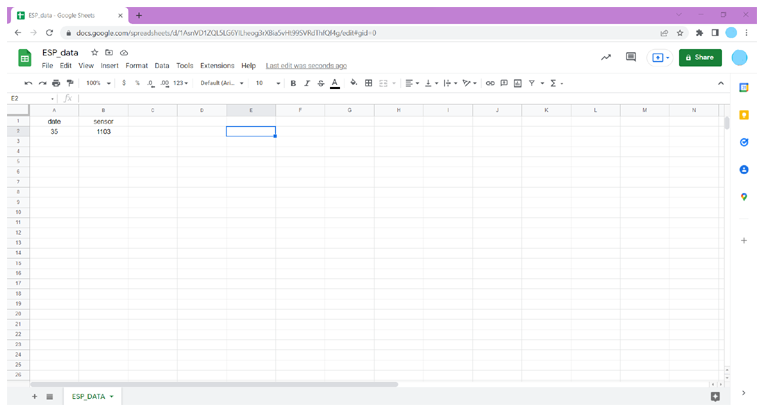Toggle italic formatting

tap(307, 83)
